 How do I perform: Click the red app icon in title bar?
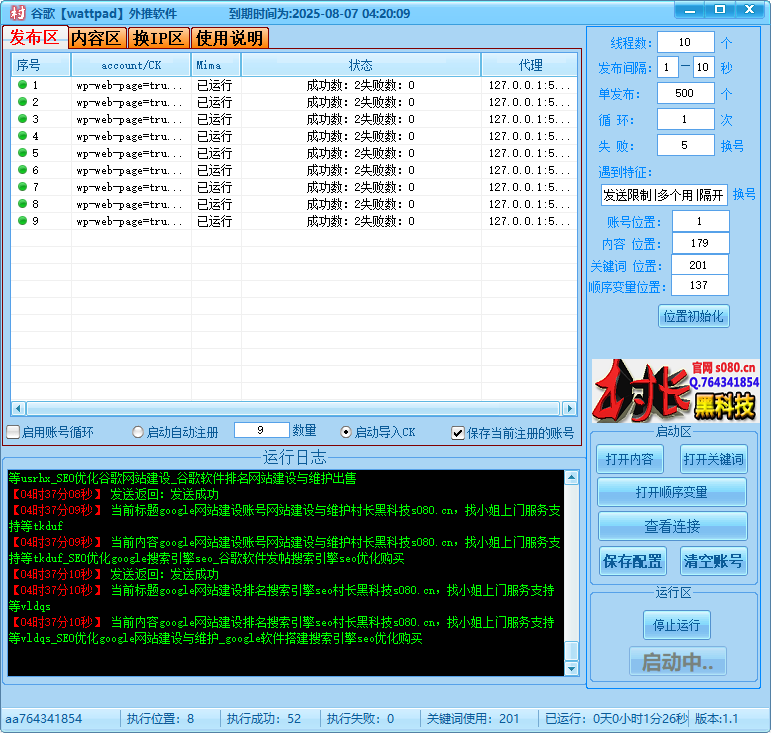click(17, 13)
